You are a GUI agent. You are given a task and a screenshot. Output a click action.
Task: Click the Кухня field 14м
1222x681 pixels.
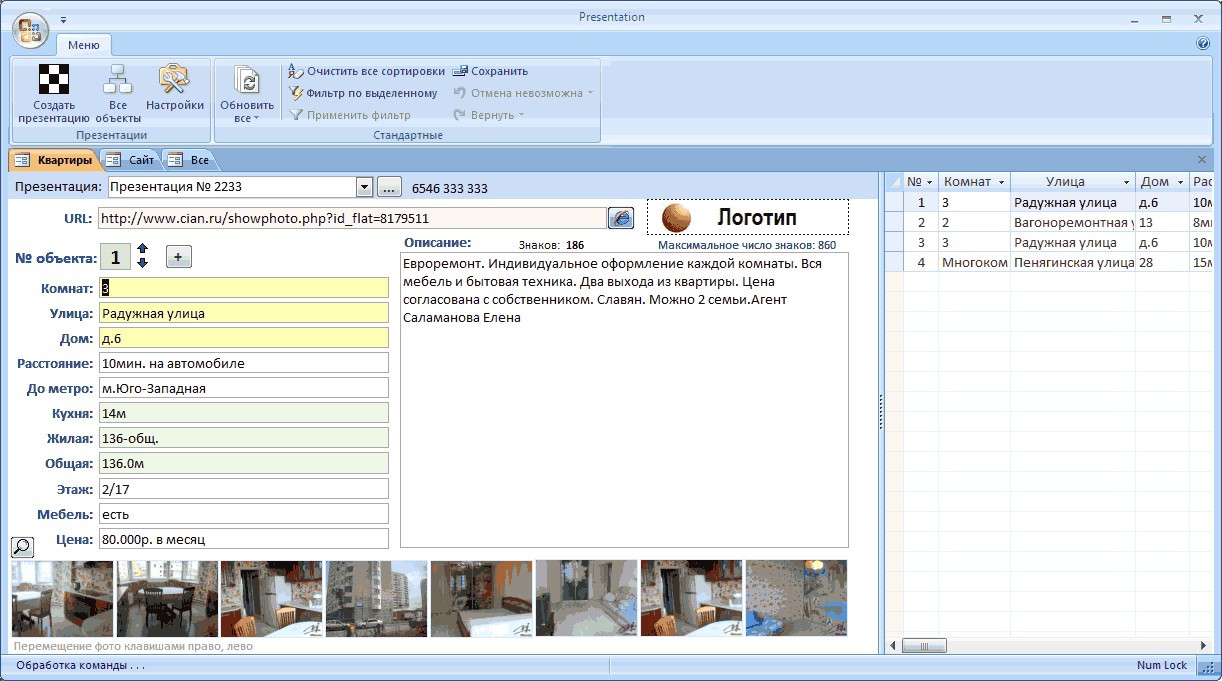coord(243,413)
